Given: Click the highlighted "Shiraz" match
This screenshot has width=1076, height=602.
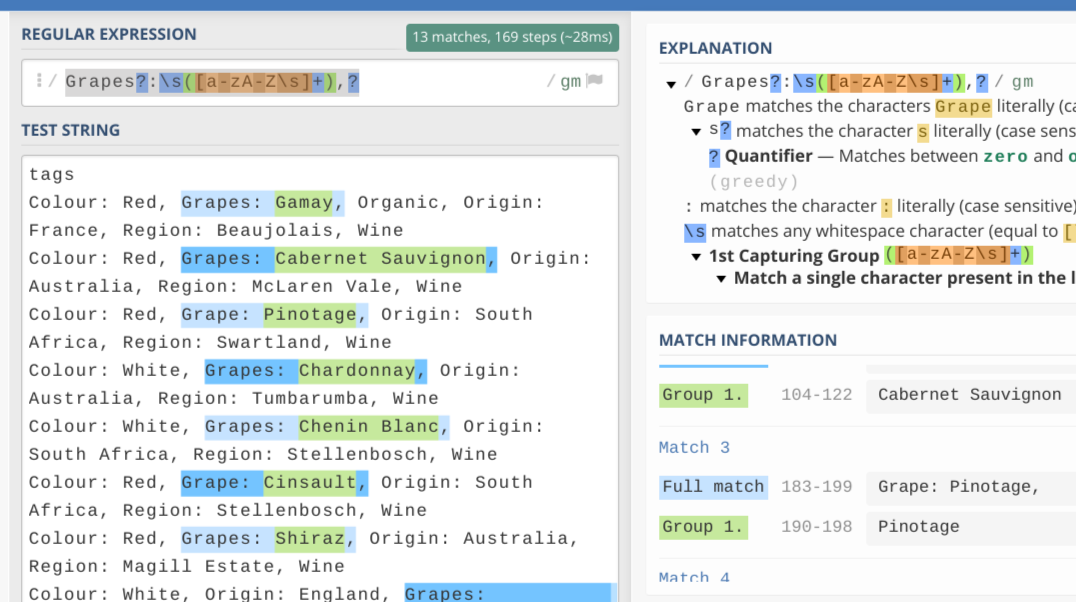Looking at the screenshot, I should point(309,539).
